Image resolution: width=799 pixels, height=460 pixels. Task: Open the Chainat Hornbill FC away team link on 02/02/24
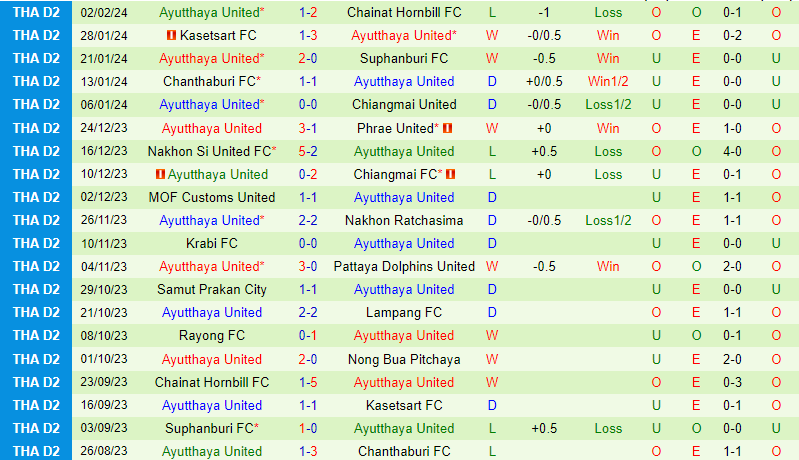pyautogui.click(x=404, y=13)
